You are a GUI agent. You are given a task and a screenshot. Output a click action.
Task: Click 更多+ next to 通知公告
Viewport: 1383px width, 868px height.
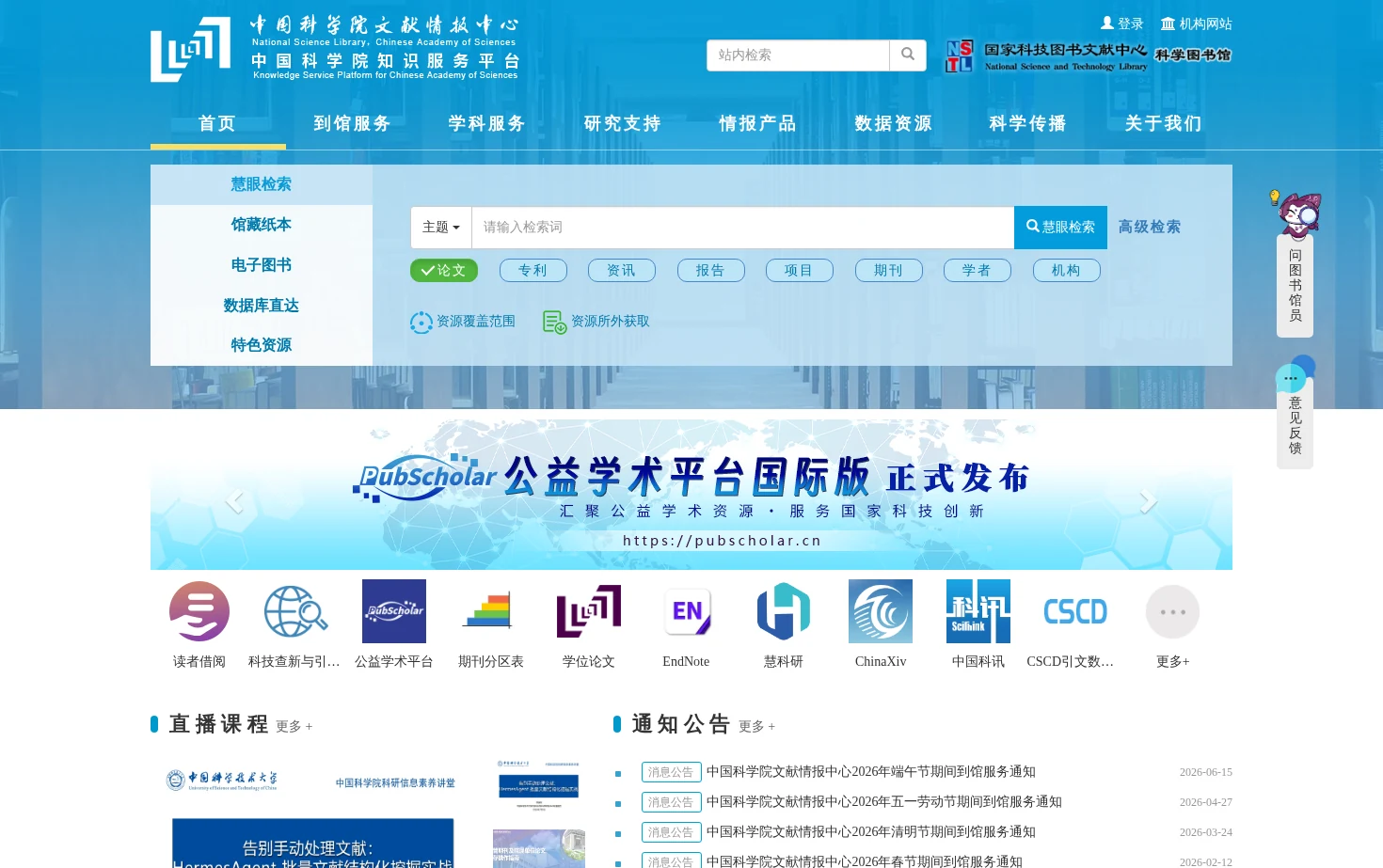pyautogui.click(x=757, y=727)
